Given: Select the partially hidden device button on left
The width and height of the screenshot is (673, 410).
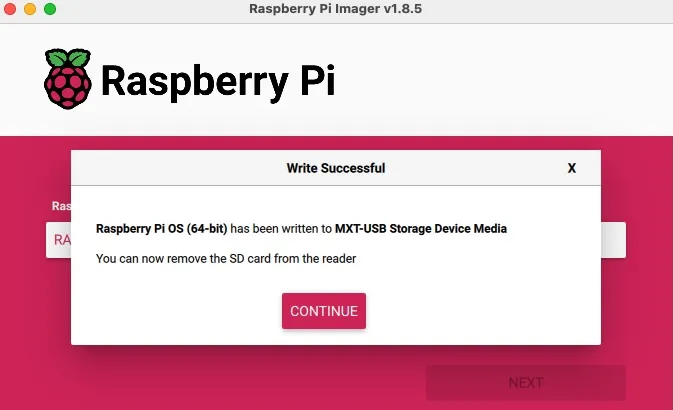Looking at the screenshot, I should 58,240.
